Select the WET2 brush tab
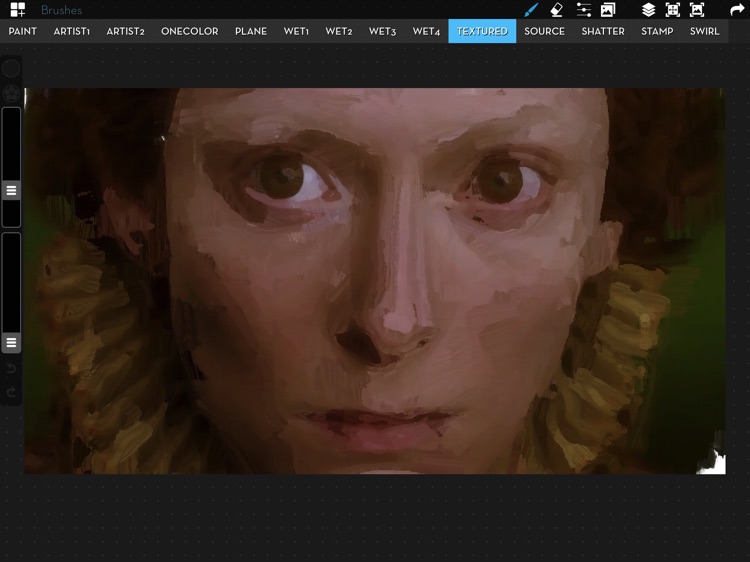Viewport: 750px width, 562px height. [339, 31]
